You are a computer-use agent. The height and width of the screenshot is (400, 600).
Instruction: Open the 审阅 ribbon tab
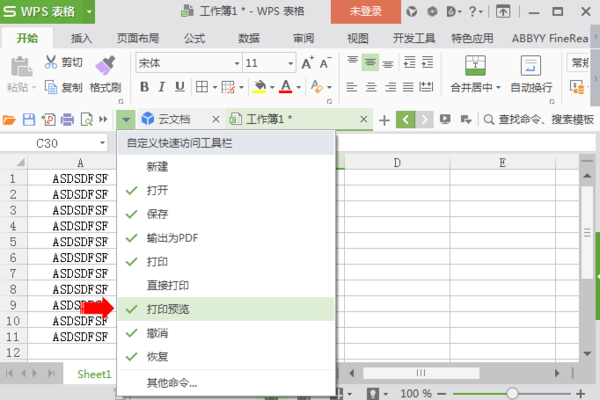tap(303, 38)
